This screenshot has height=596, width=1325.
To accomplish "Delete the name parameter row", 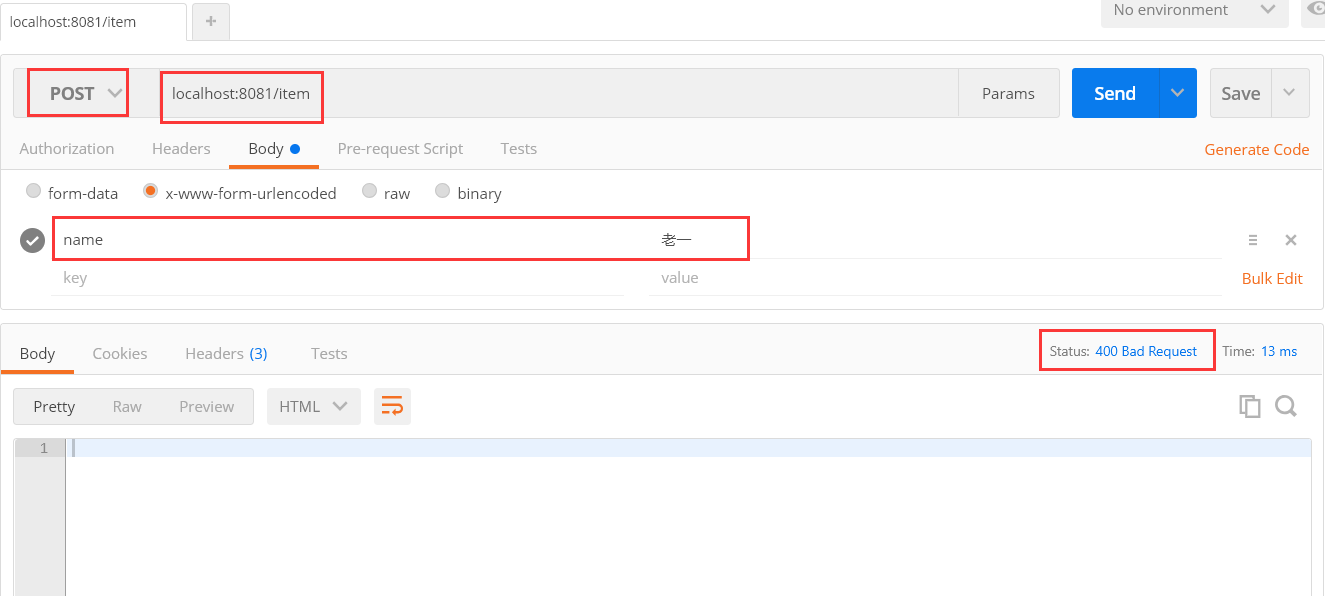I will (x=1291, y=240).
